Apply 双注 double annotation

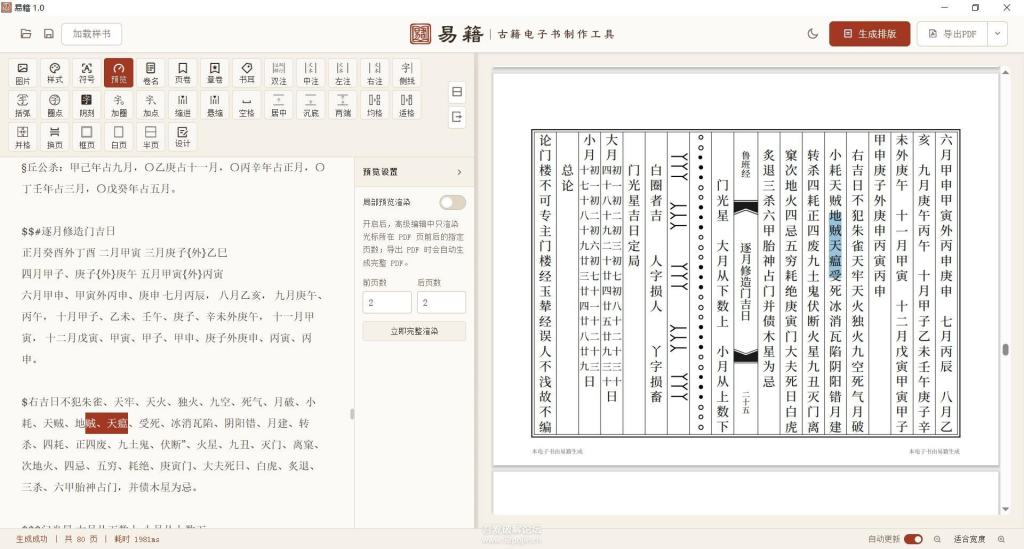[279, 72]
